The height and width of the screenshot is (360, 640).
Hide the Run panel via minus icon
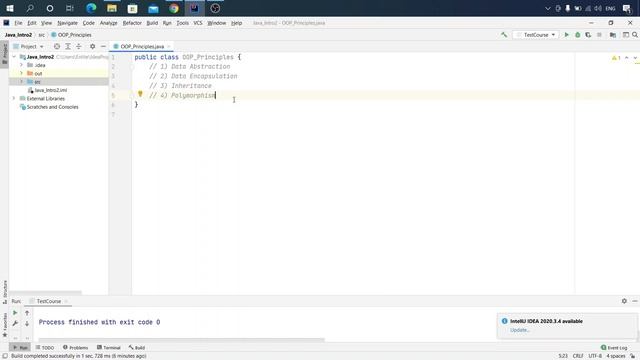pos(635,301)
